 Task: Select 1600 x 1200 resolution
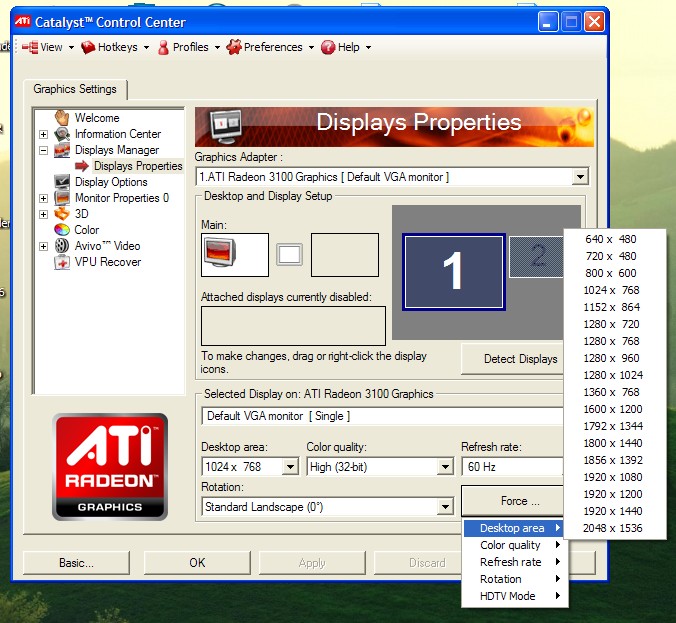[x=614, y=409]
